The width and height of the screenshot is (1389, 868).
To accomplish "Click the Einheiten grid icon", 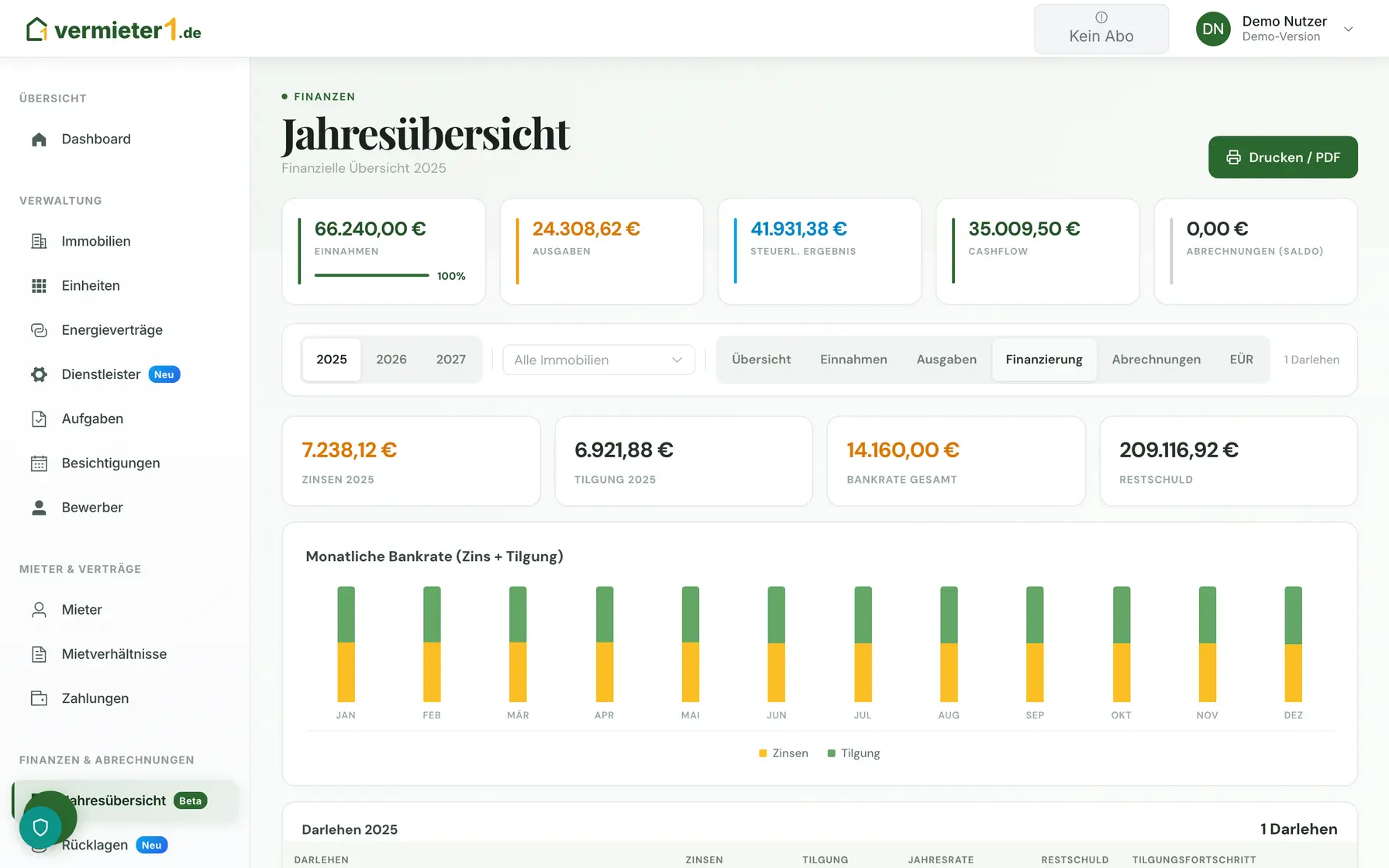I will [x=39, y=286].
